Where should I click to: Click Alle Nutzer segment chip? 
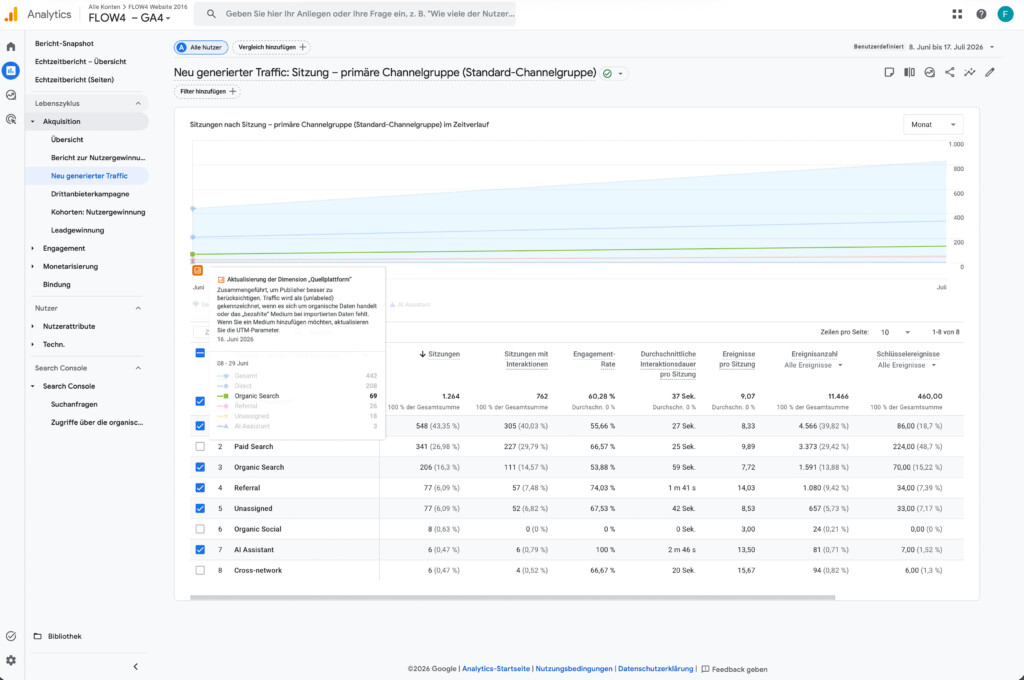pos(201,47)
